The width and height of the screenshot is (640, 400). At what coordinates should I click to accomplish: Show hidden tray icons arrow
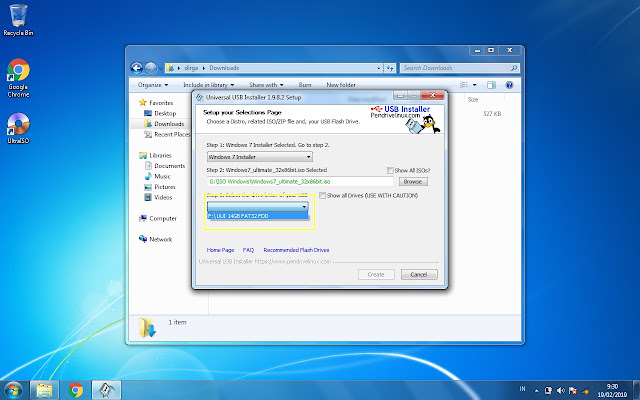click(537, 391)
